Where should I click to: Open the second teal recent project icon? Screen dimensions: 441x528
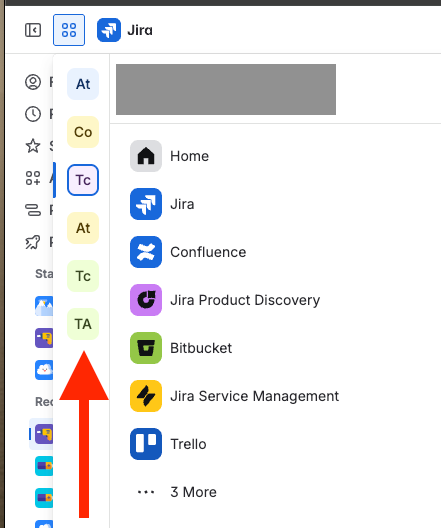tap(44, 498)
